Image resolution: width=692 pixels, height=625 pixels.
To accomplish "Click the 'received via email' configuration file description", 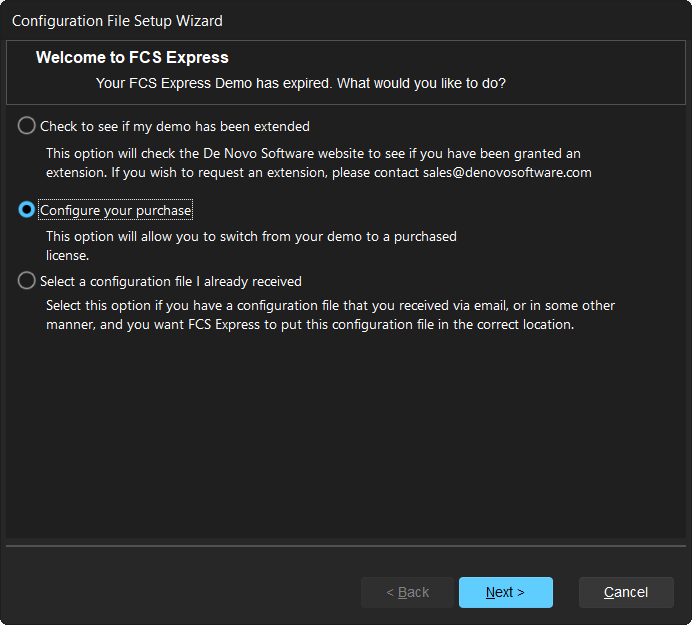I will pos(330,305).
